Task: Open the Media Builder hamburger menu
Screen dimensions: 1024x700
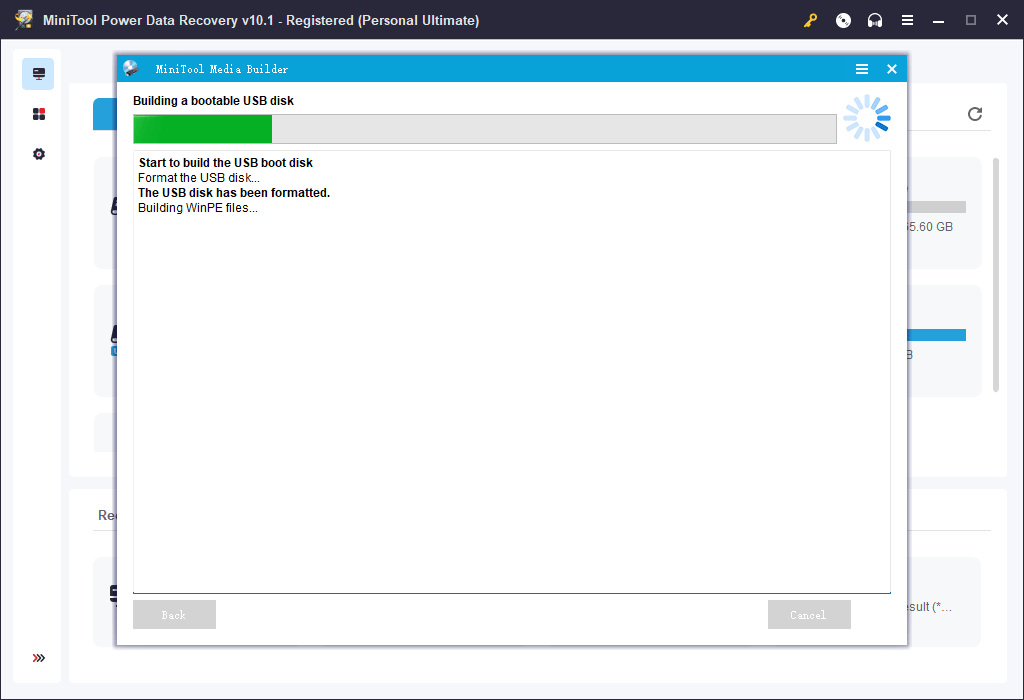Action: click(x=862, y=69)
